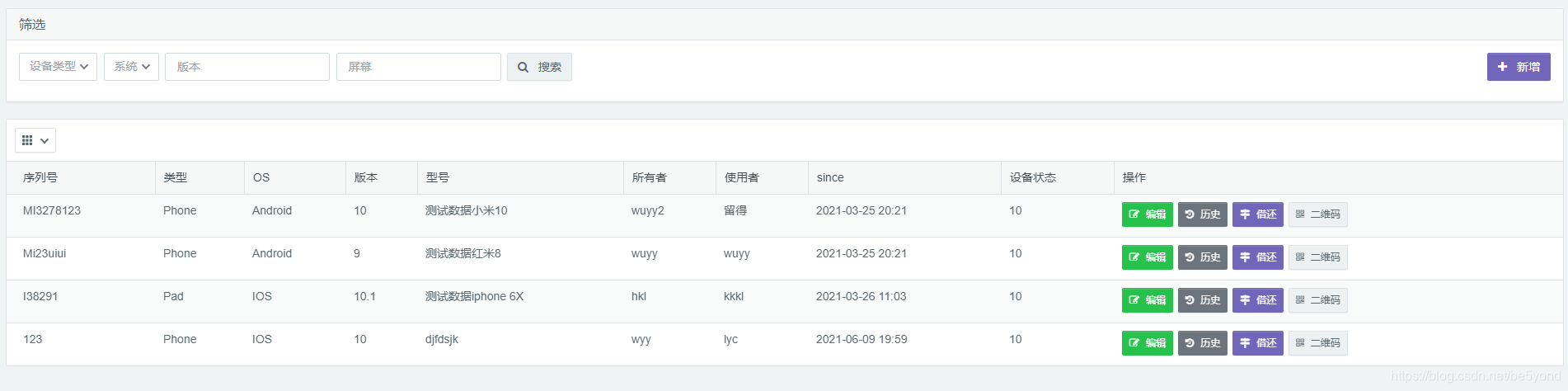Edit device MI3278123
1568x391 pixels.
1147,214
